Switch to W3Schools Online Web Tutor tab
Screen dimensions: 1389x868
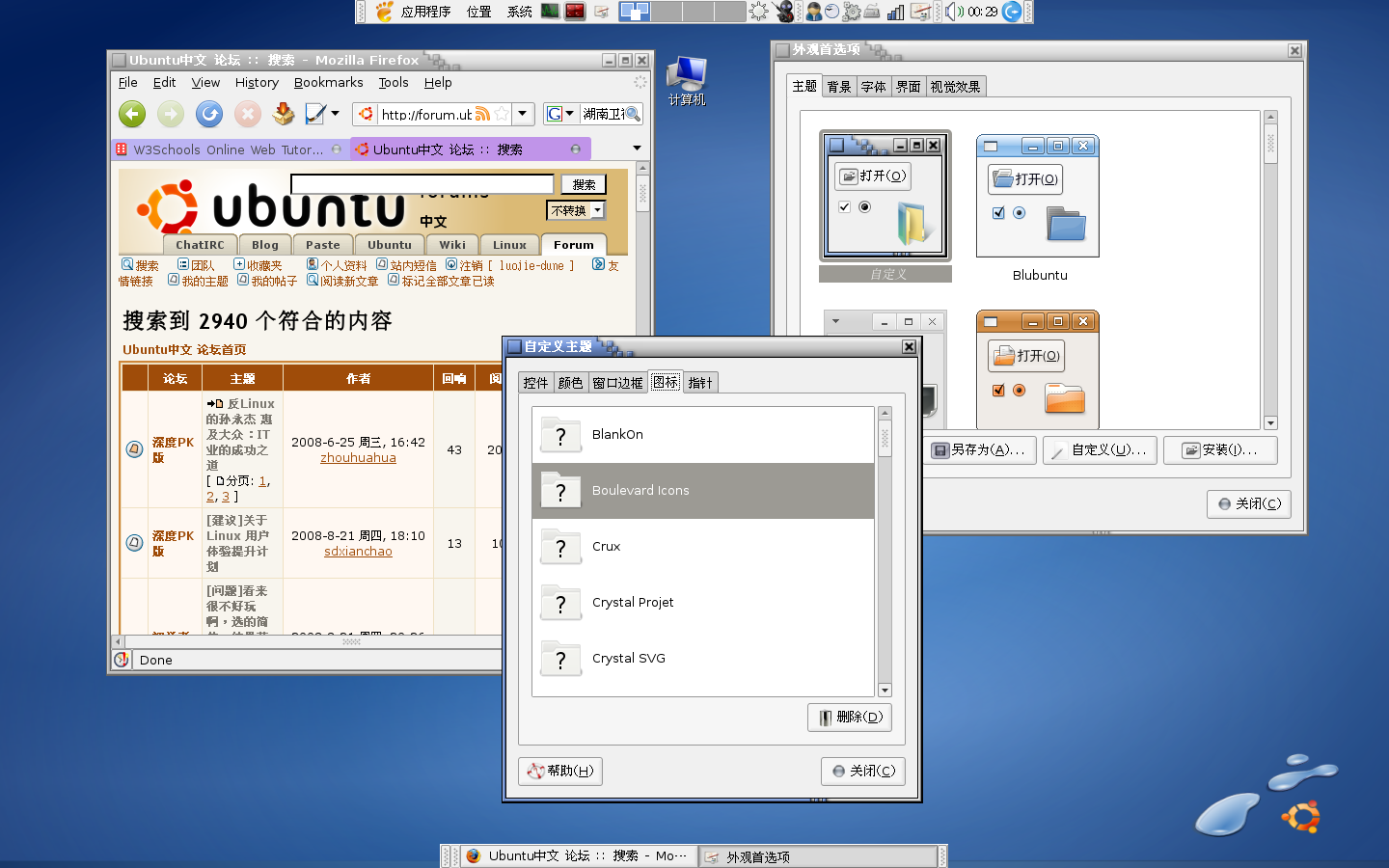(x=230, y=149)
